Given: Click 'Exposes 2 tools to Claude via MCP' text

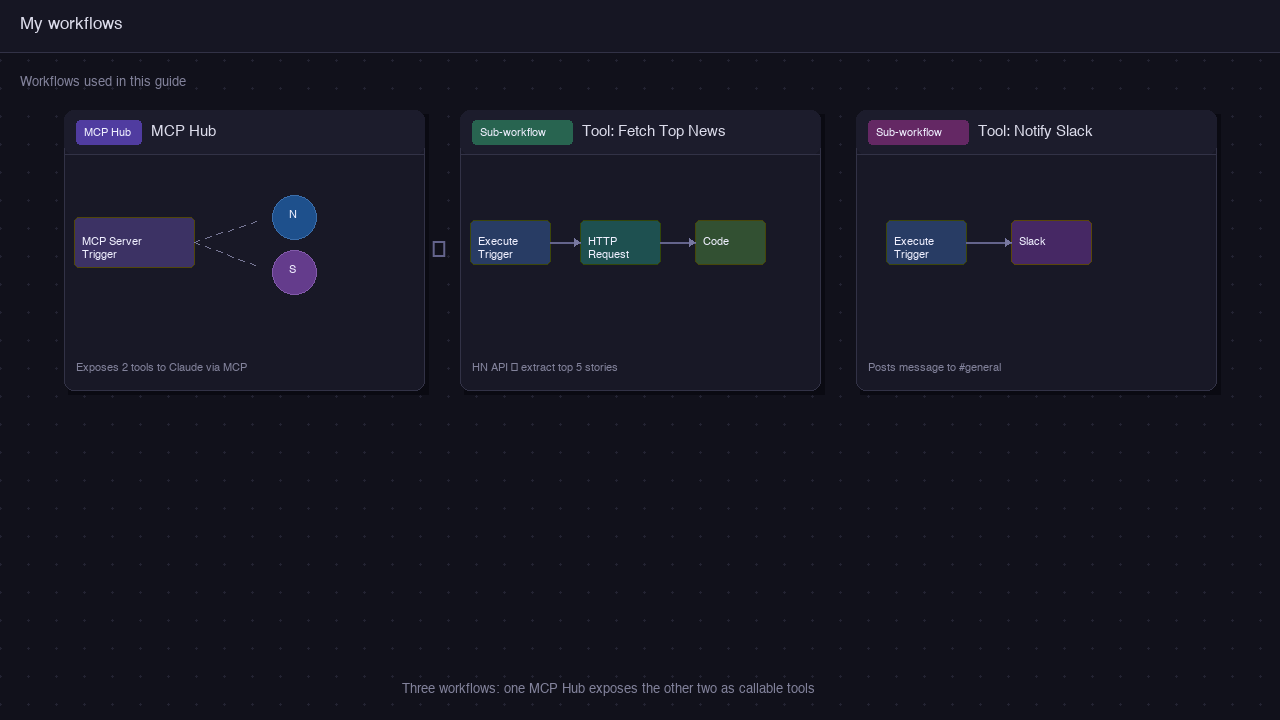Looking at the screenshot, I should tap(161, 367).
